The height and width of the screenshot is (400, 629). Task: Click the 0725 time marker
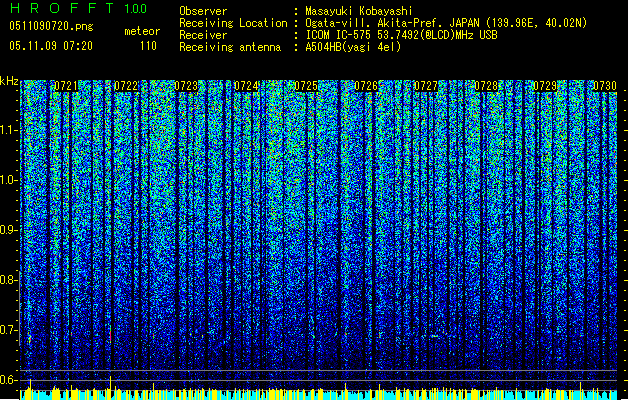[x=306, y=86]
